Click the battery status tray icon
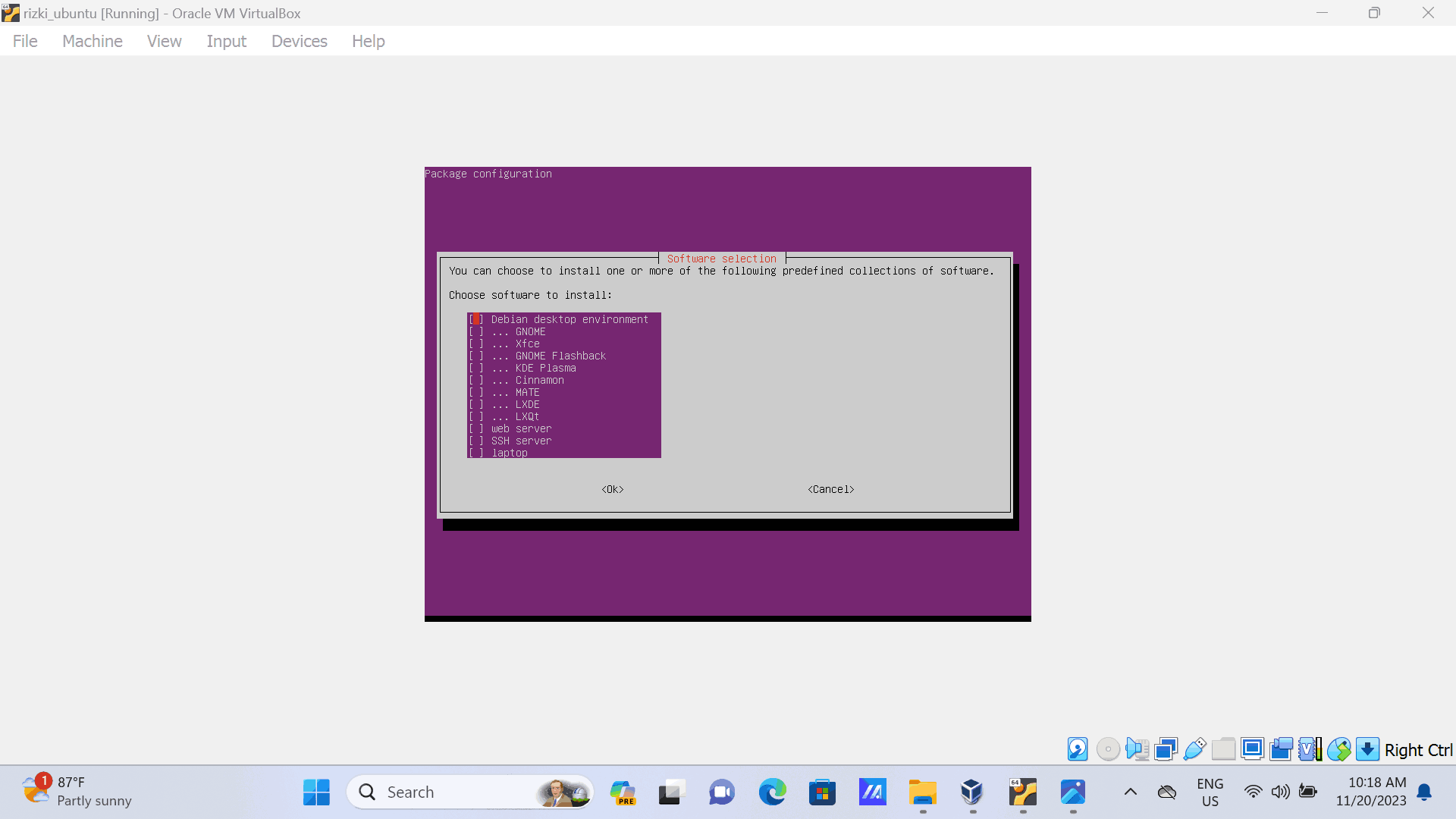The image size is (1456, 819). point(1308,792)
